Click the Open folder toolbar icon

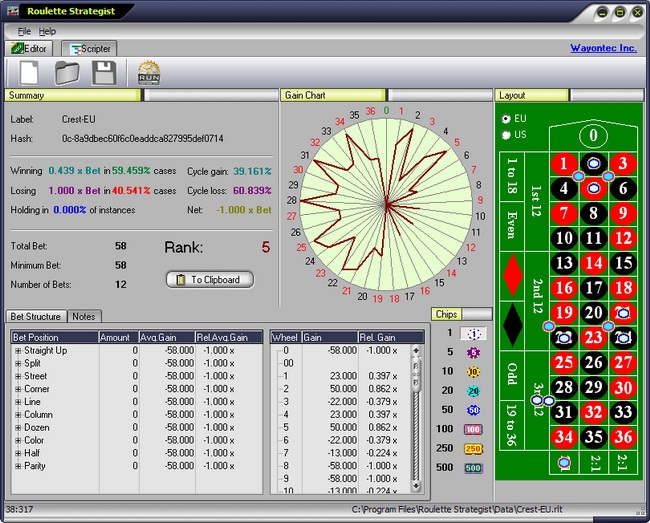66,73
